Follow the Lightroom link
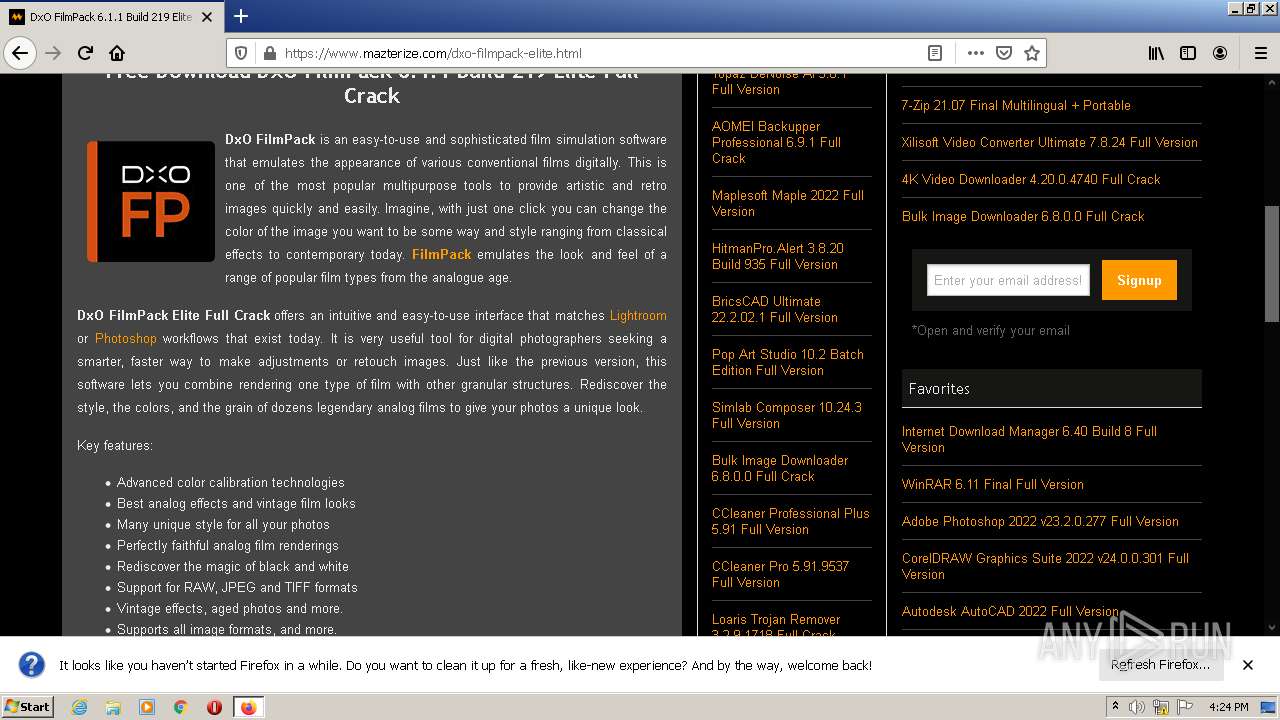The height and width of the screenshot is (720, 1280). (x=638, y=315)
